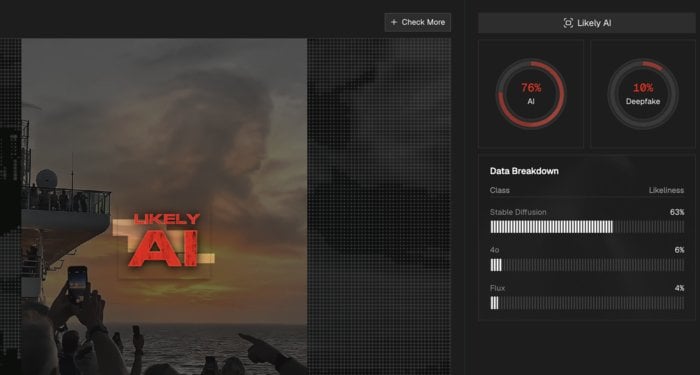This screenshot has height=375, width=700.
Task: Click the analyzed sunset image
Action: [164, 206]
